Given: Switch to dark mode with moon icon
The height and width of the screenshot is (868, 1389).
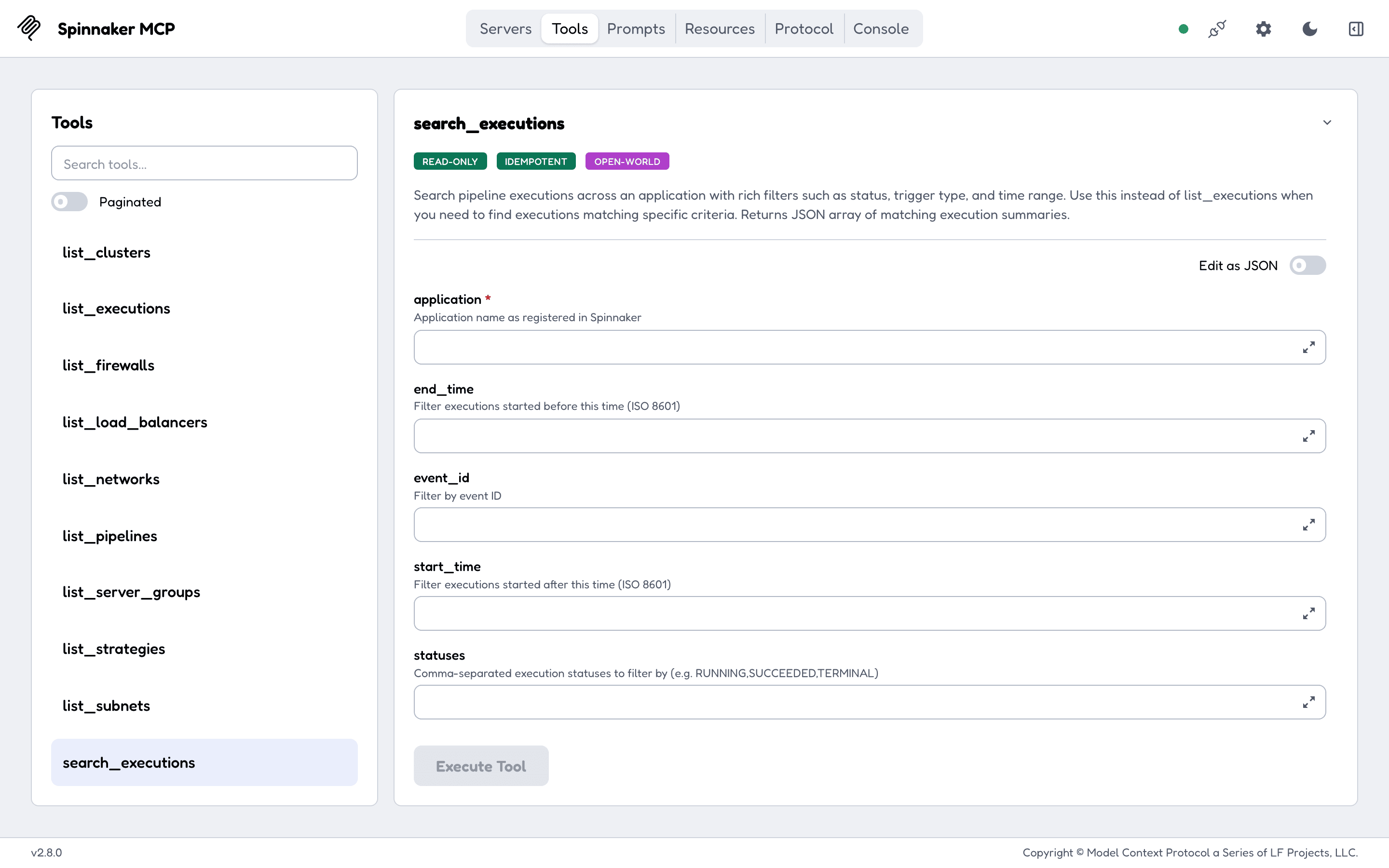Looking at the screenshot, I should pyautogui.click(x=1310, y=29).
